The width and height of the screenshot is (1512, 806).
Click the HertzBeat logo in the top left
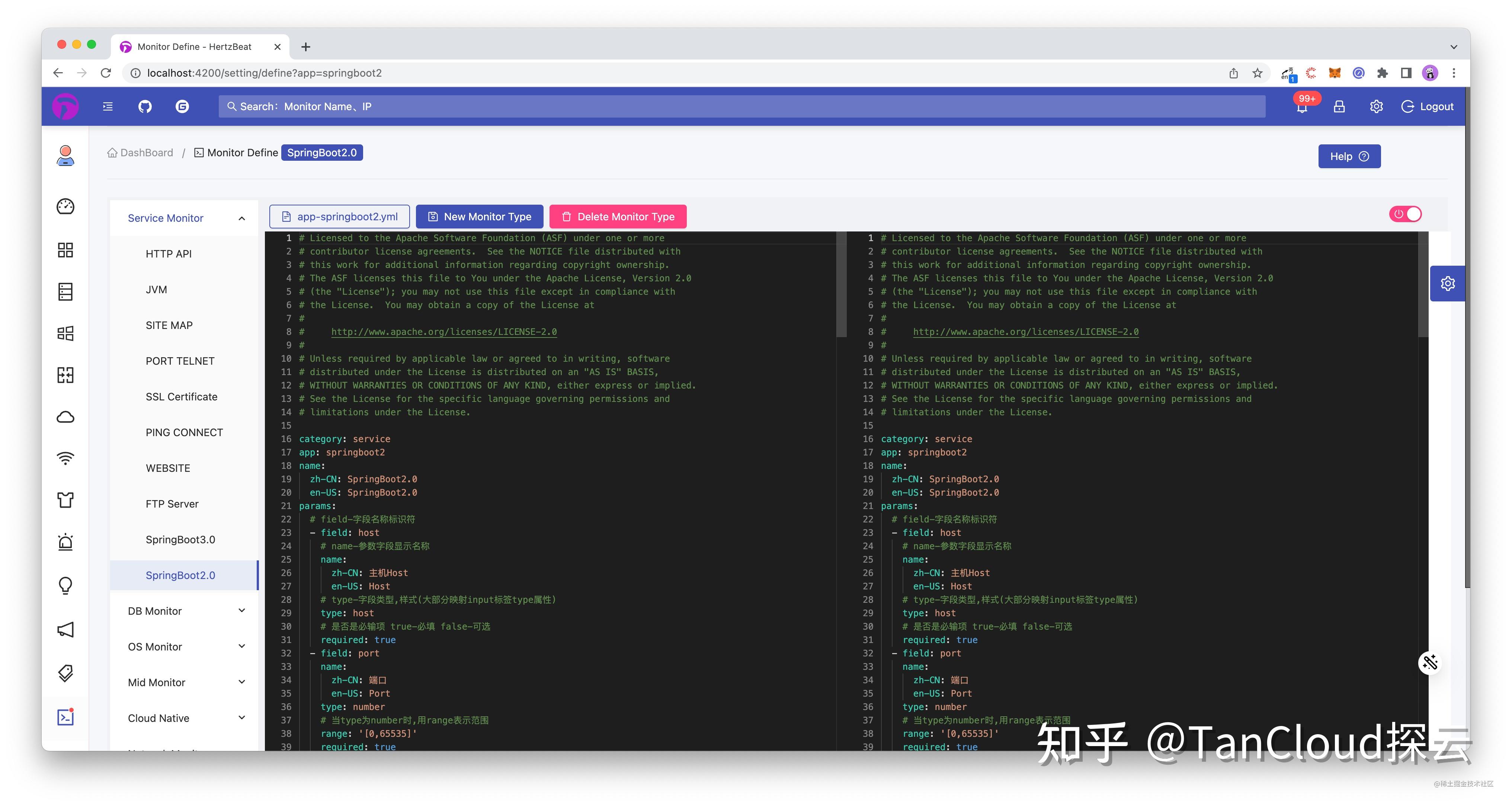coord(65,106)
